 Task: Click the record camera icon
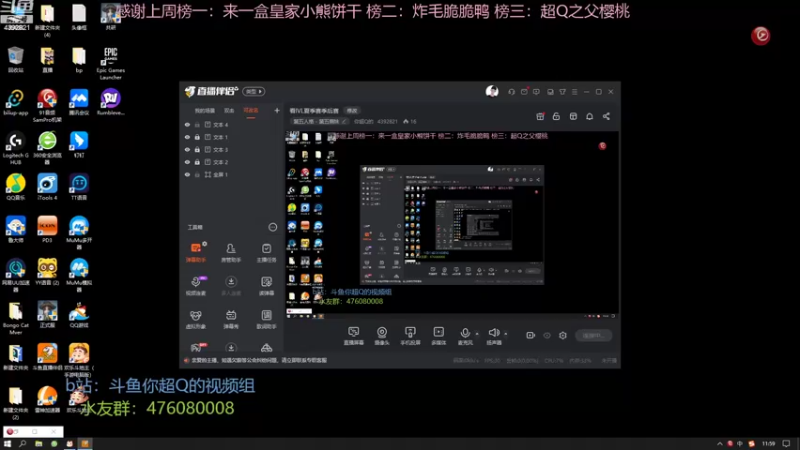pos(531,335)
